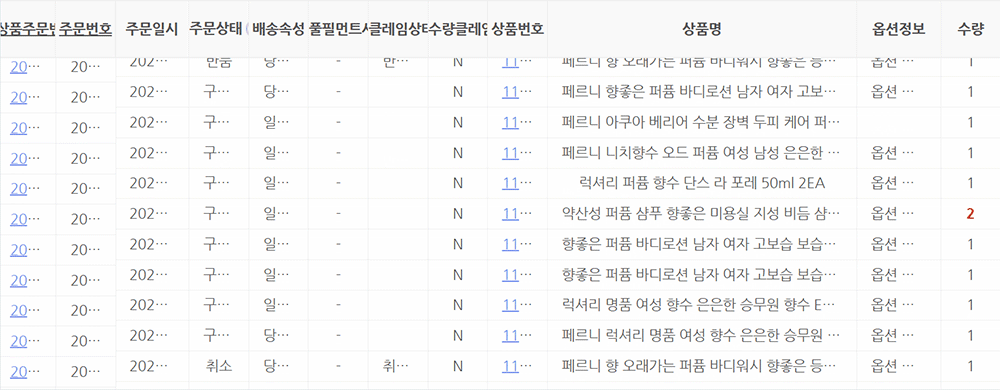The width and height of the screenshot is (1000, 390).
Task: Open product number link for 페르니 니치향수 row
Action: click(x=510, y=153)
